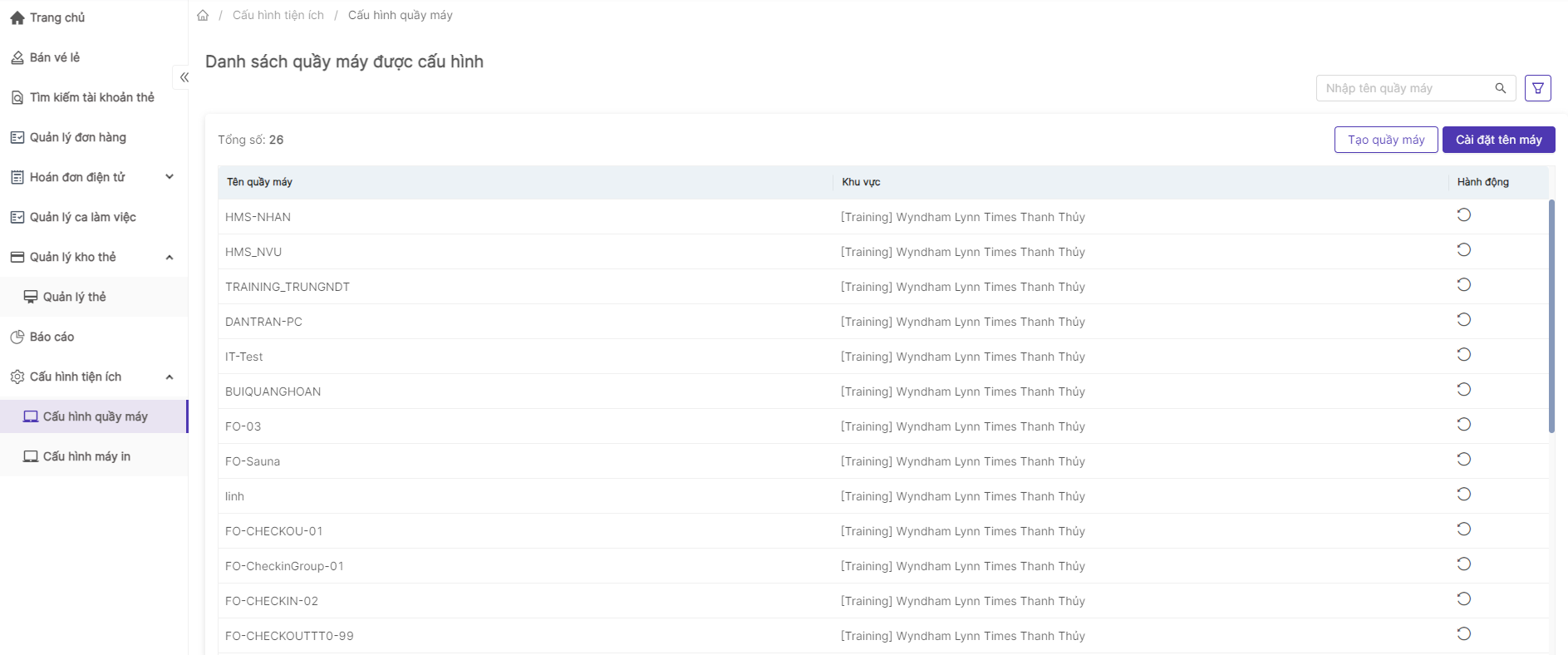Select Cấu hình quầy máy submenu item
The image size is (1568, 655).
[94, 416]
